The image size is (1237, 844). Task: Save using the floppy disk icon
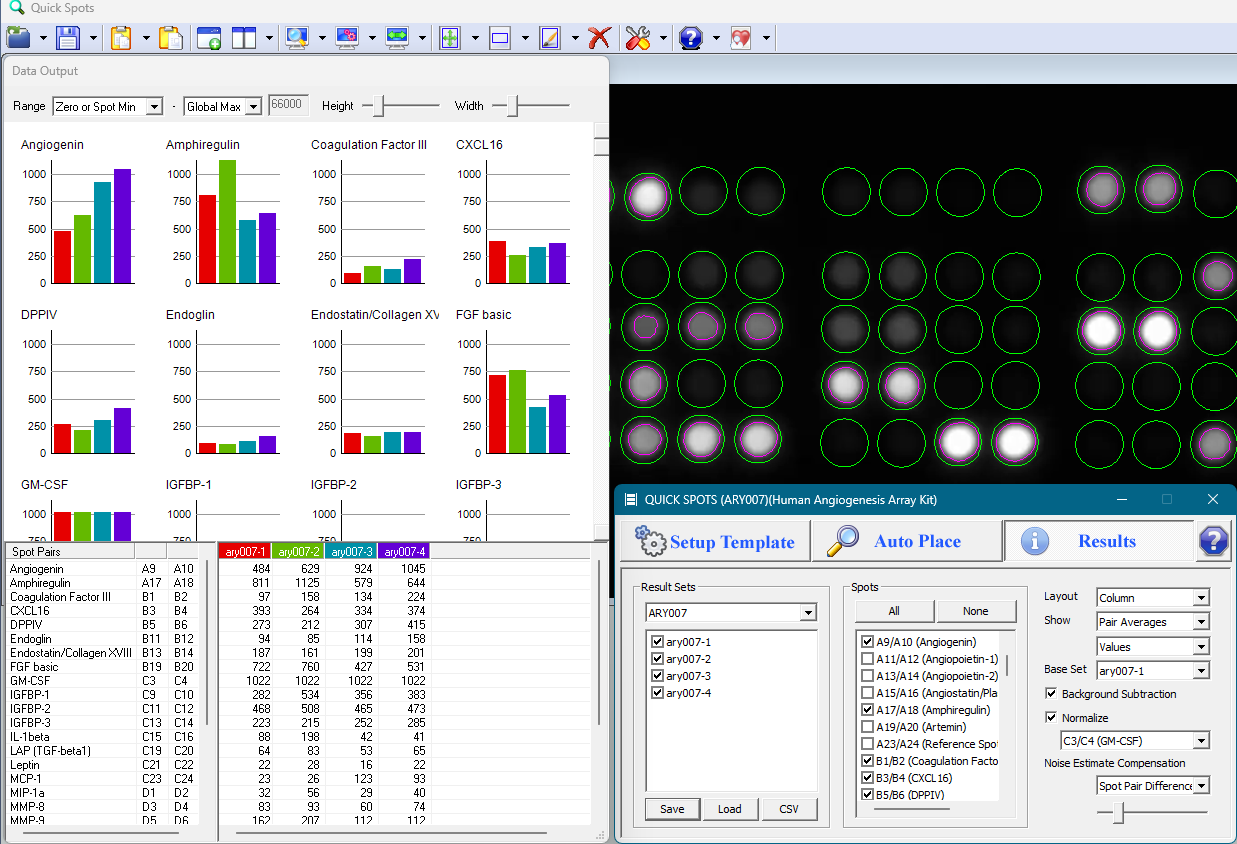(x=68, y=38)
